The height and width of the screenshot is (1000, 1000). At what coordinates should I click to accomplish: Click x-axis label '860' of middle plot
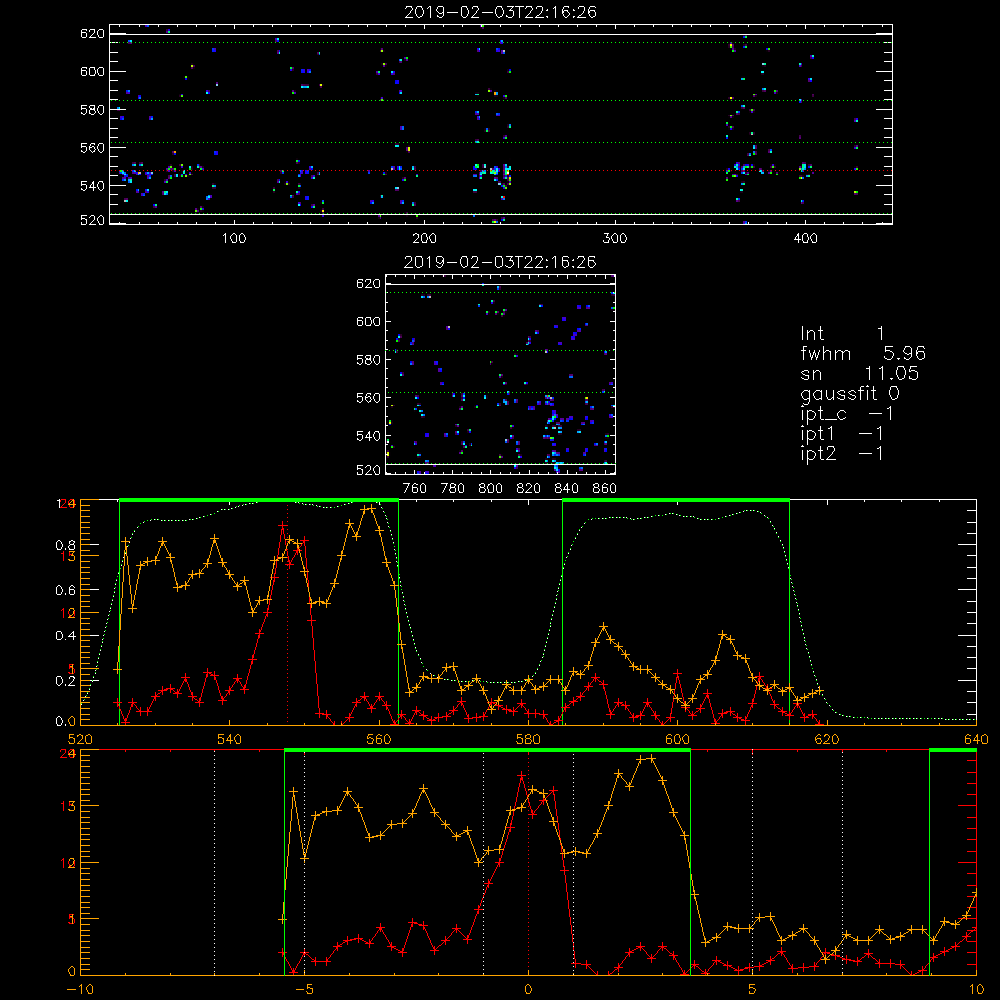tap(605, 489)
